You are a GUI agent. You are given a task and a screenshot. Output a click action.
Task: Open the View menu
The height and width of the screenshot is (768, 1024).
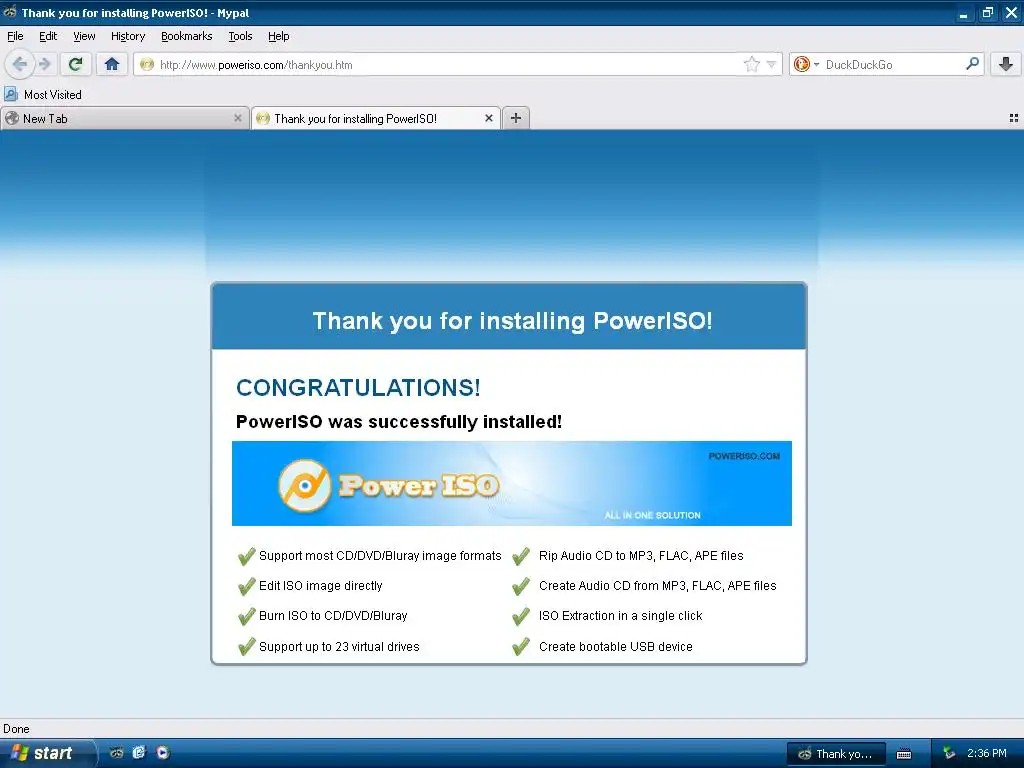click(84, 36)
